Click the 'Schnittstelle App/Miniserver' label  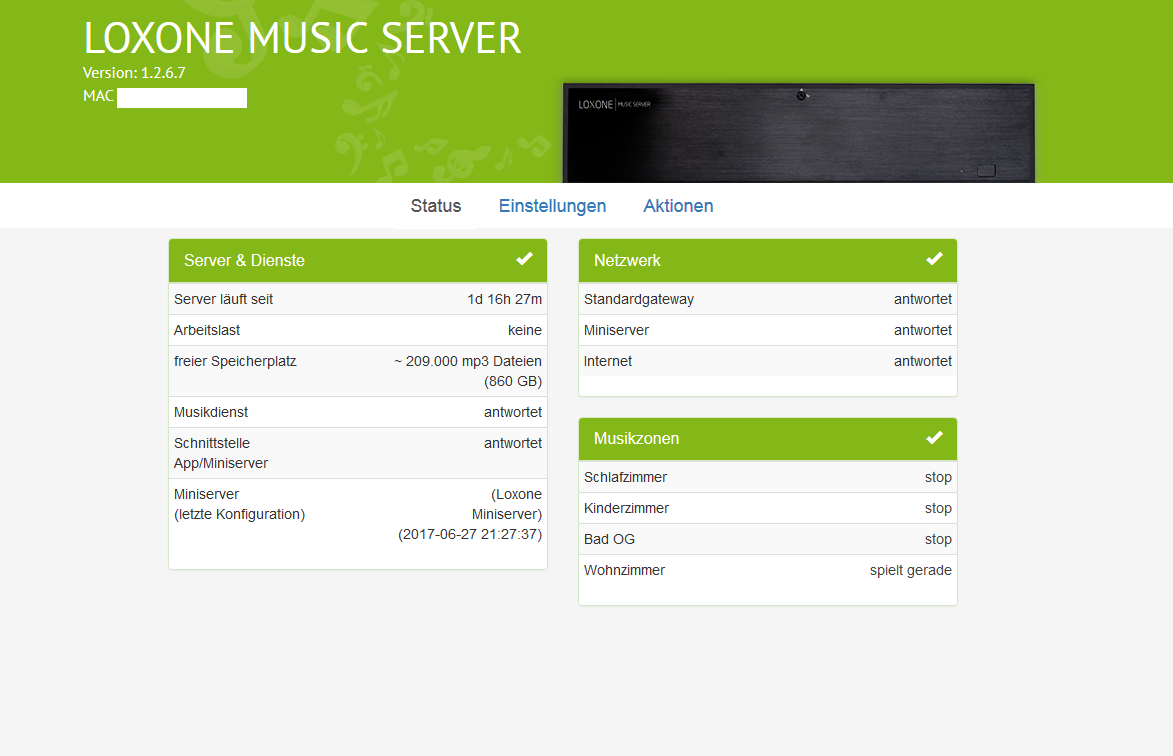tap(221, 453)
